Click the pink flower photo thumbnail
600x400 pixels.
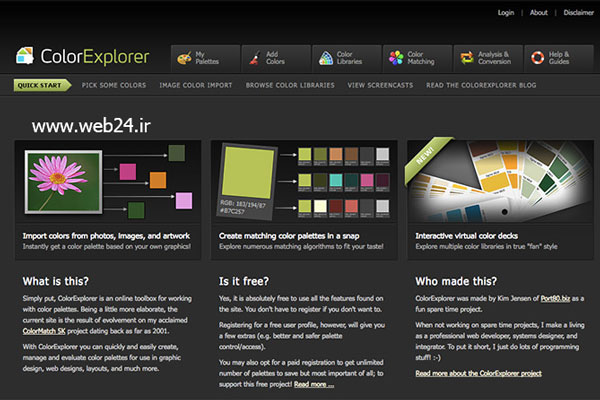coord(64,182)
